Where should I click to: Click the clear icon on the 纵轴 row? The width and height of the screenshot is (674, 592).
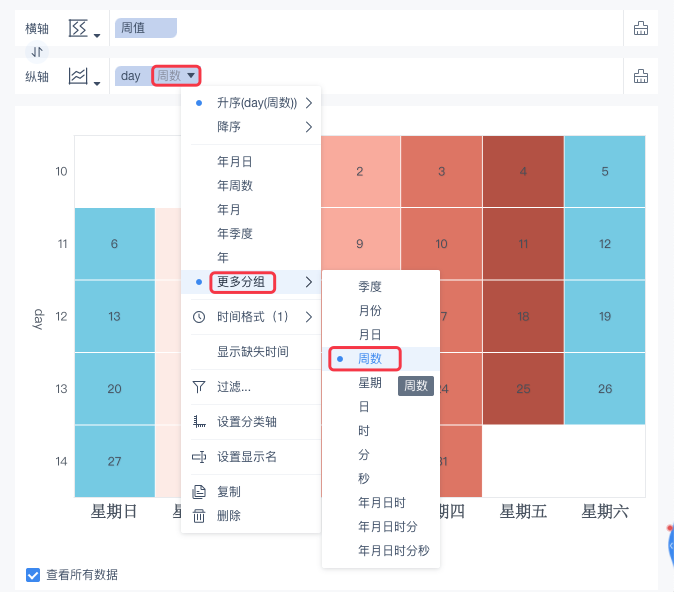(x=641, y=76)
